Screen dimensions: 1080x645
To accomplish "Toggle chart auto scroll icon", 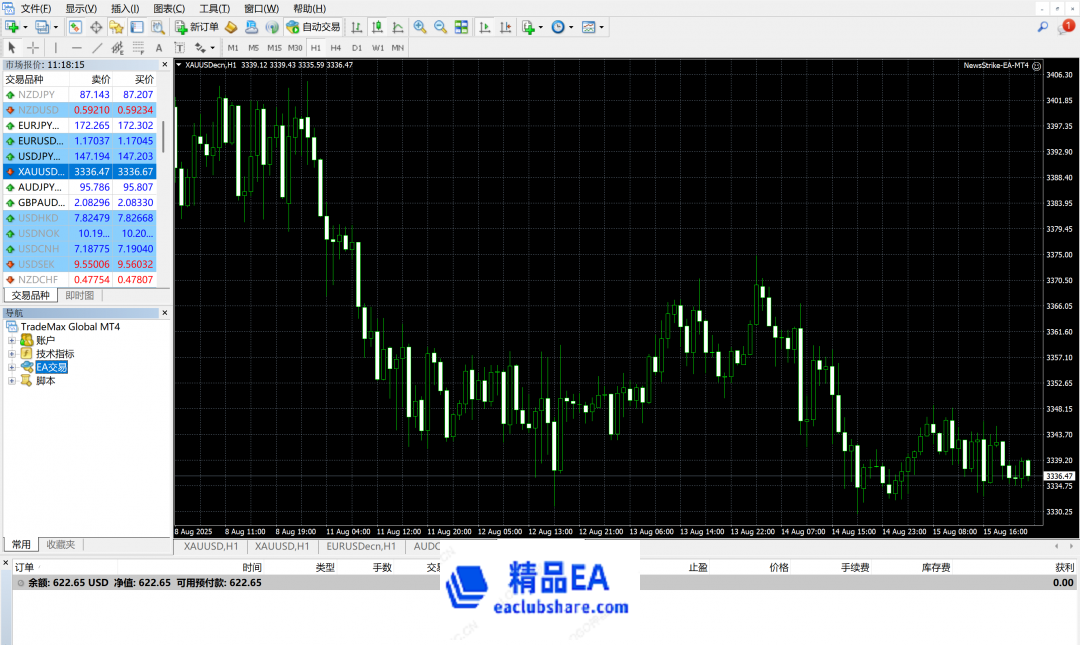I will [x=485, y=27].
